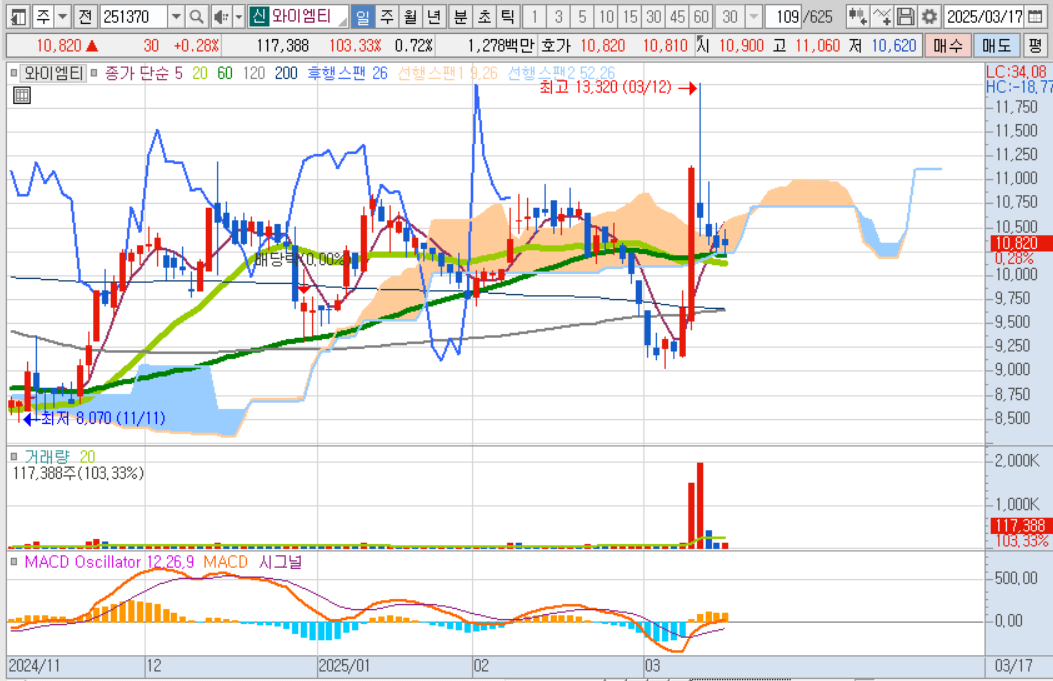Image resolution: width=1053 pixels, height=681 pixels.
Task: Switch to minute '분' chart period
Action: click(460, 16)
